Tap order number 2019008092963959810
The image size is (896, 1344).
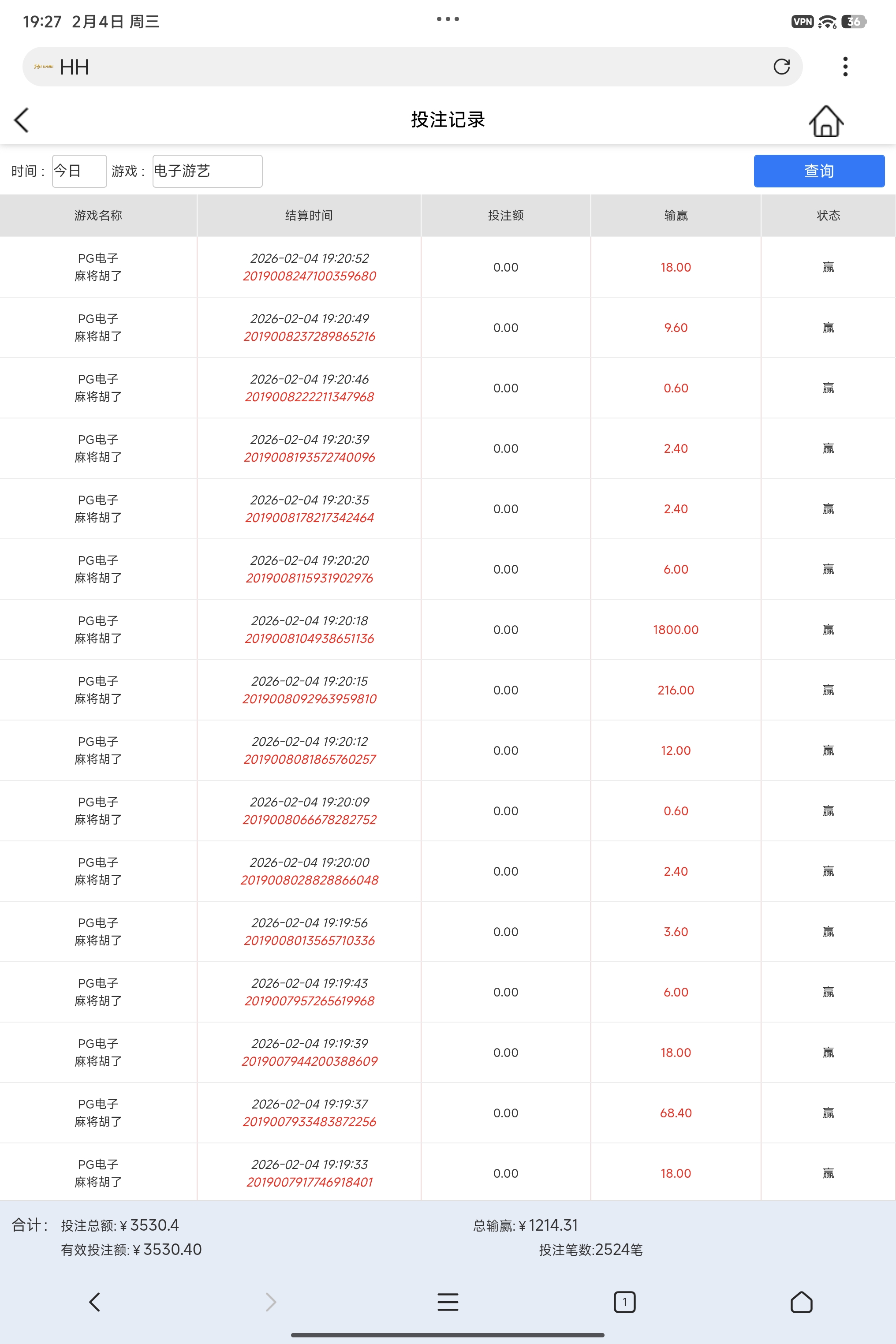pyautogui.click(x=309, y=699)
